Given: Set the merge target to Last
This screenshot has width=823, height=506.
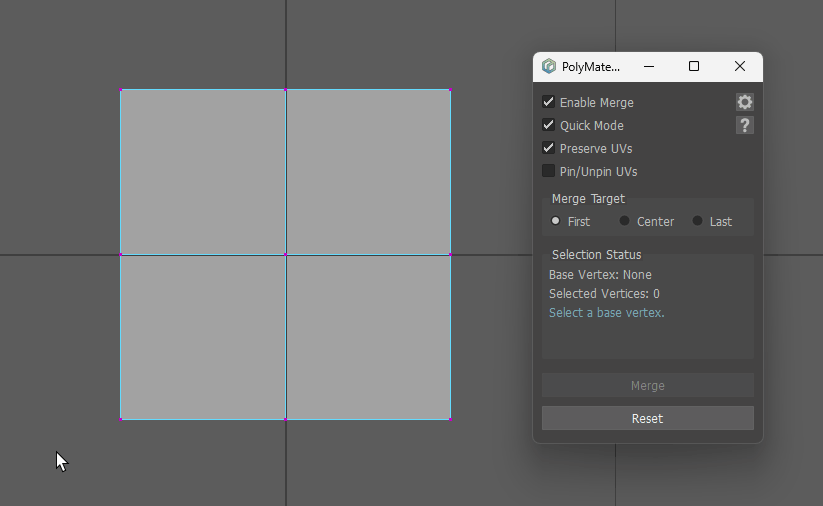Looking at the screenshot, I should click(698, 221).
